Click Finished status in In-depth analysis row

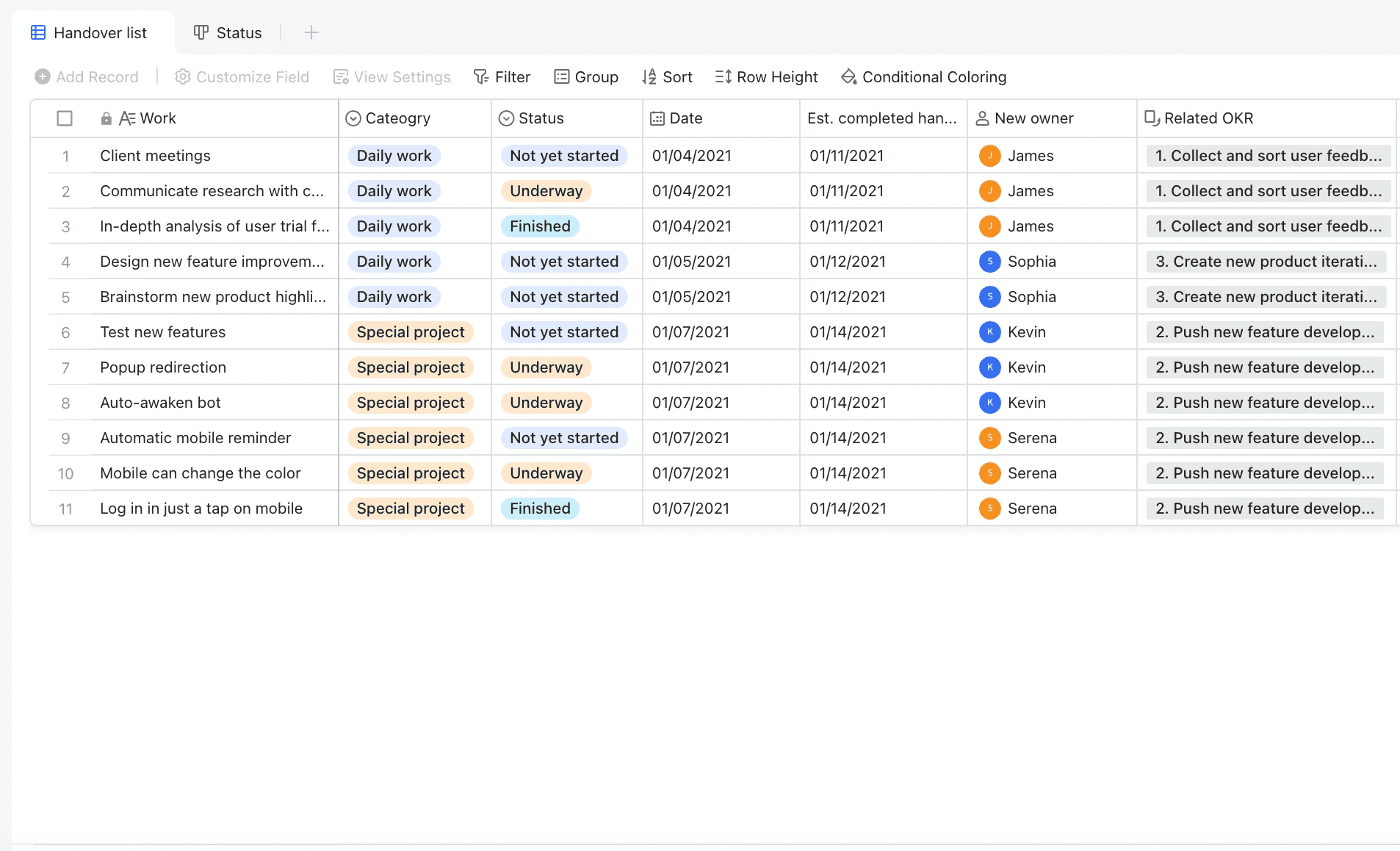[541, 226]
